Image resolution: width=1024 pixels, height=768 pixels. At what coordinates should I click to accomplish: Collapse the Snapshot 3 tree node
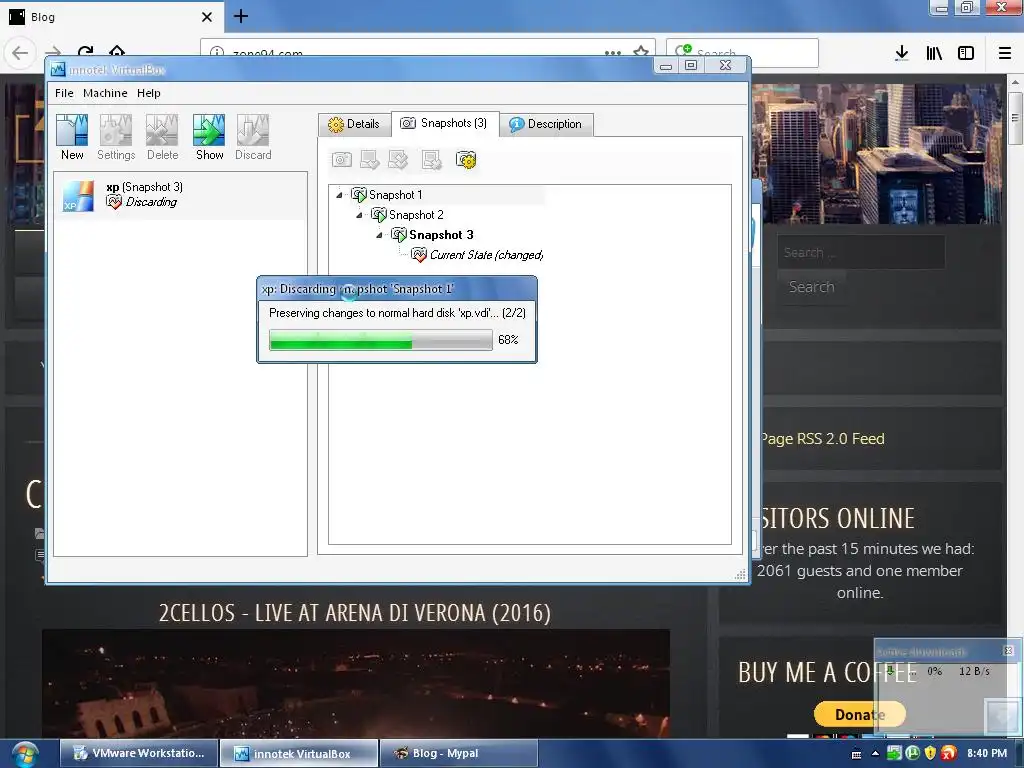coord(379,234)
